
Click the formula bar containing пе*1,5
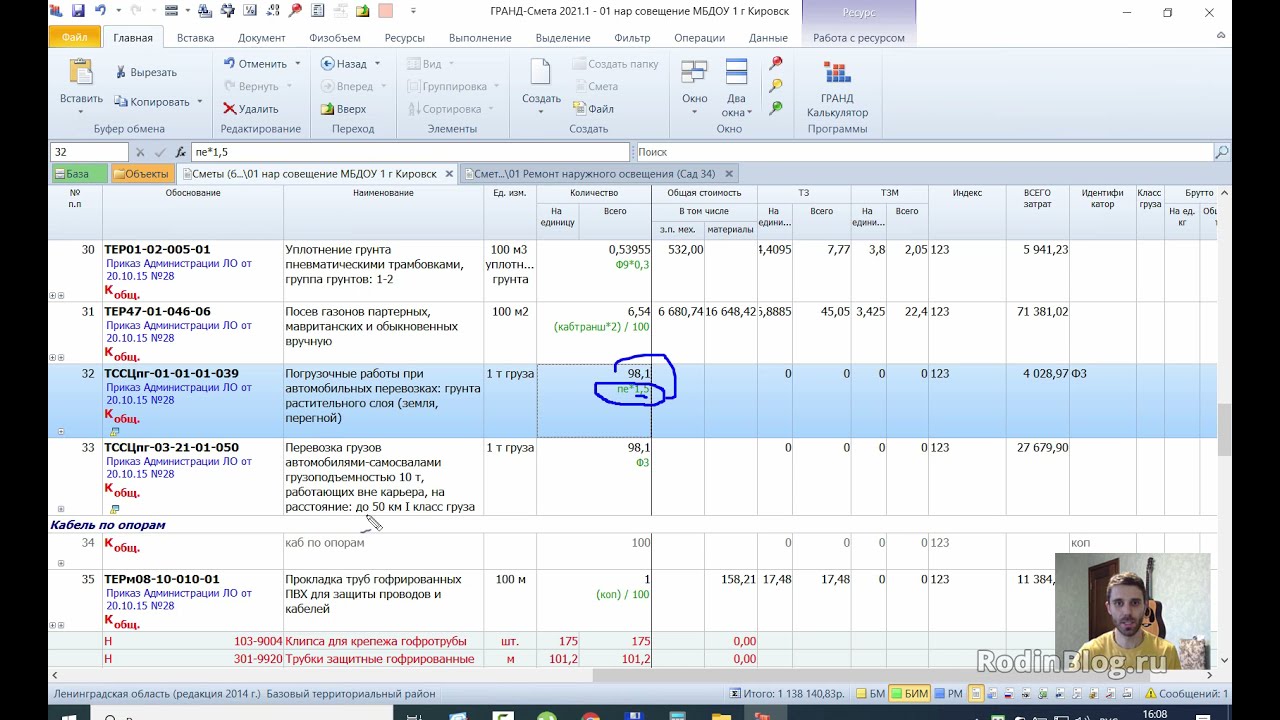[x=410, y=152]
